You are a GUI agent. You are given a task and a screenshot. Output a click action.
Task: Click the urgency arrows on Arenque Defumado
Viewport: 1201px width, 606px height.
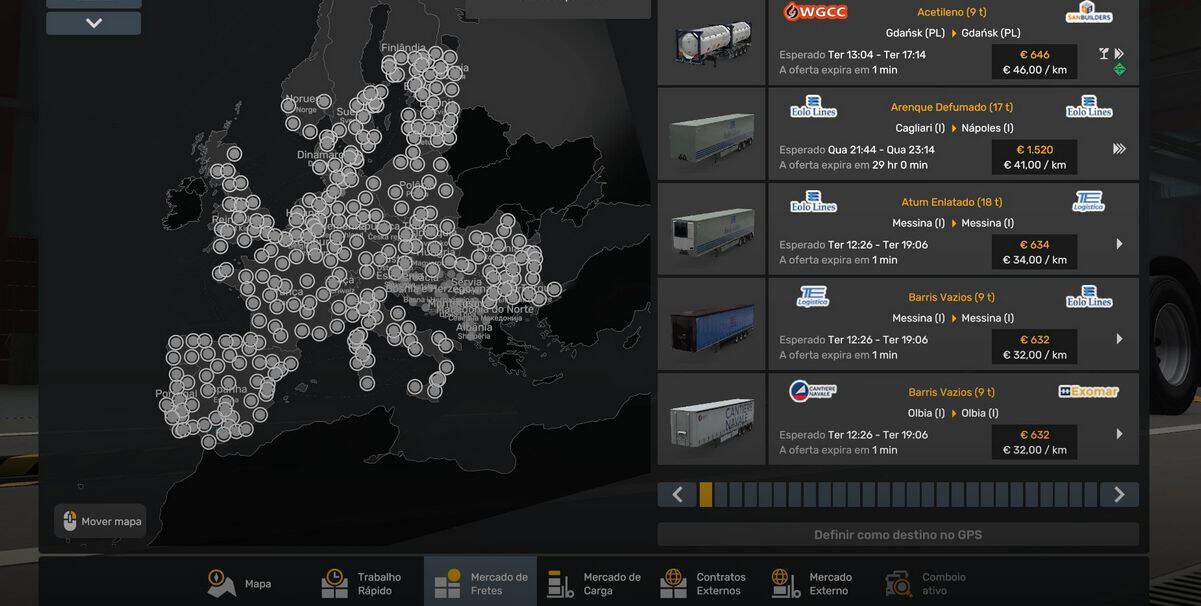[x=1119, y=149]
